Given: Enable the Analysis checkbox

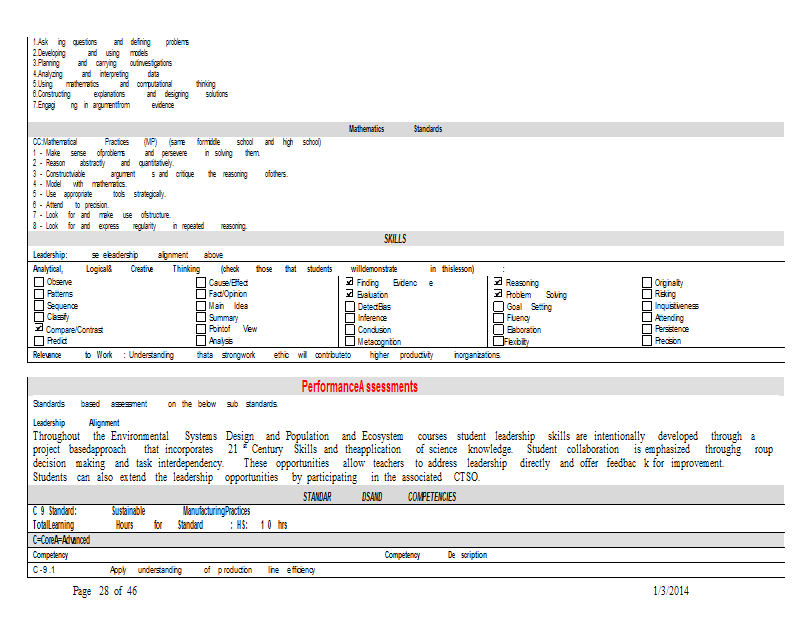Looking at the screenshot, I should [x=201, y=340].
